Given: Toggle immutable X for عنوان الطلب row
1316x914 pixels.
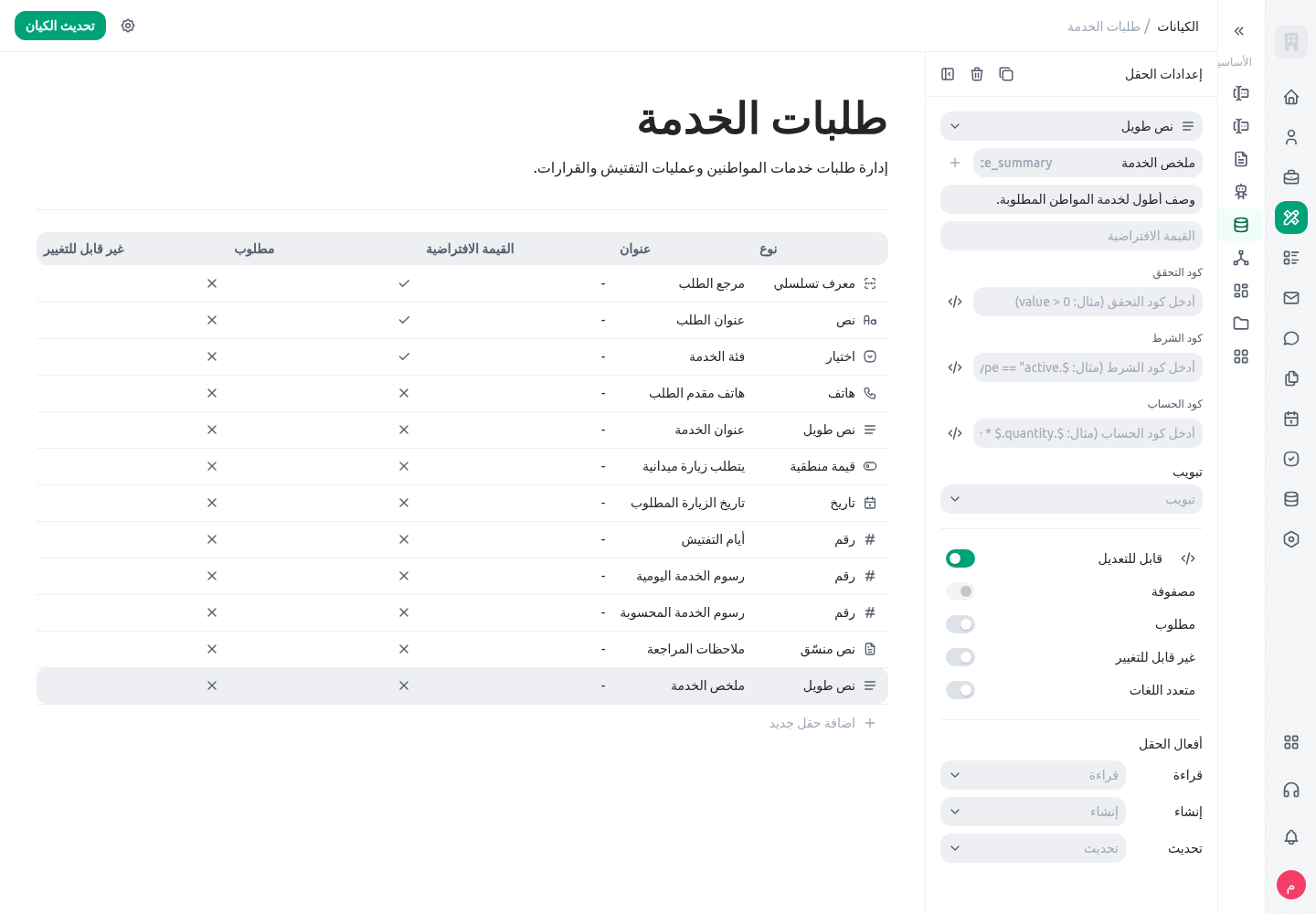Looking at the screenshot, I should coord(212,320).
